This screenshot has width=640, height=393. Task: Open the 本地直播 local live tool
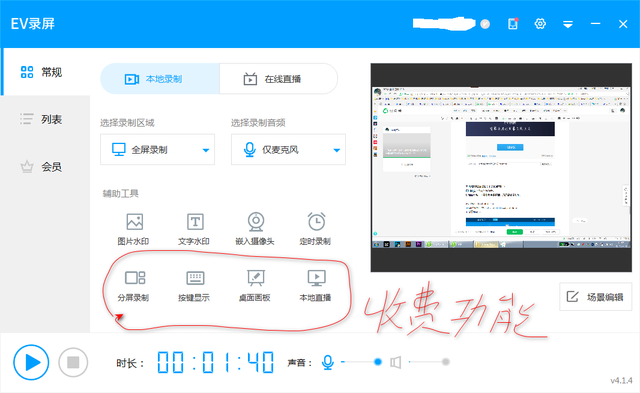(x=316, y=286)
